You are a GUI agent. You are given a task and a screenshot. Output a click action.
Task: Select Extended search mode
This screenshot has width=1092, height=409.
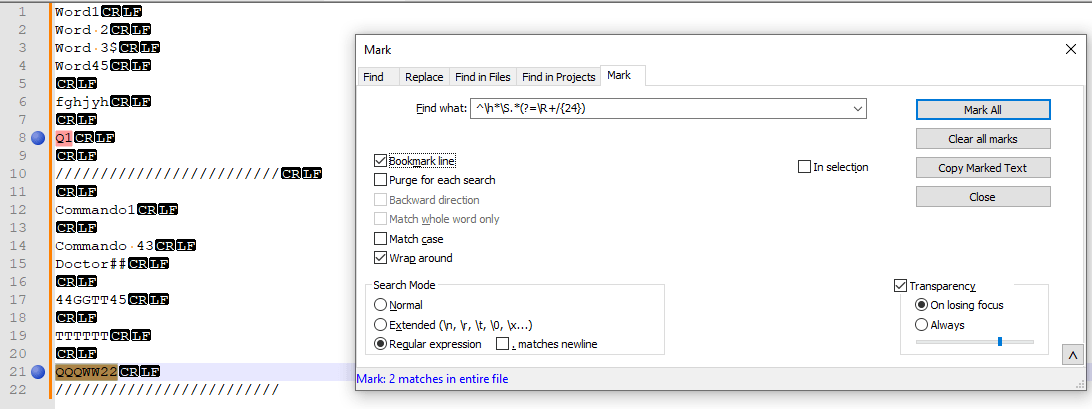coord(380,325)
